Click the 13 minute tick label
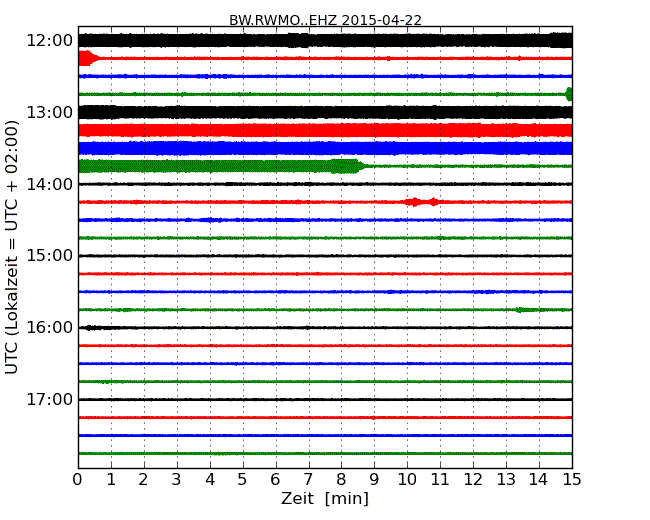 pyautogui.click(x=506, y=480)
